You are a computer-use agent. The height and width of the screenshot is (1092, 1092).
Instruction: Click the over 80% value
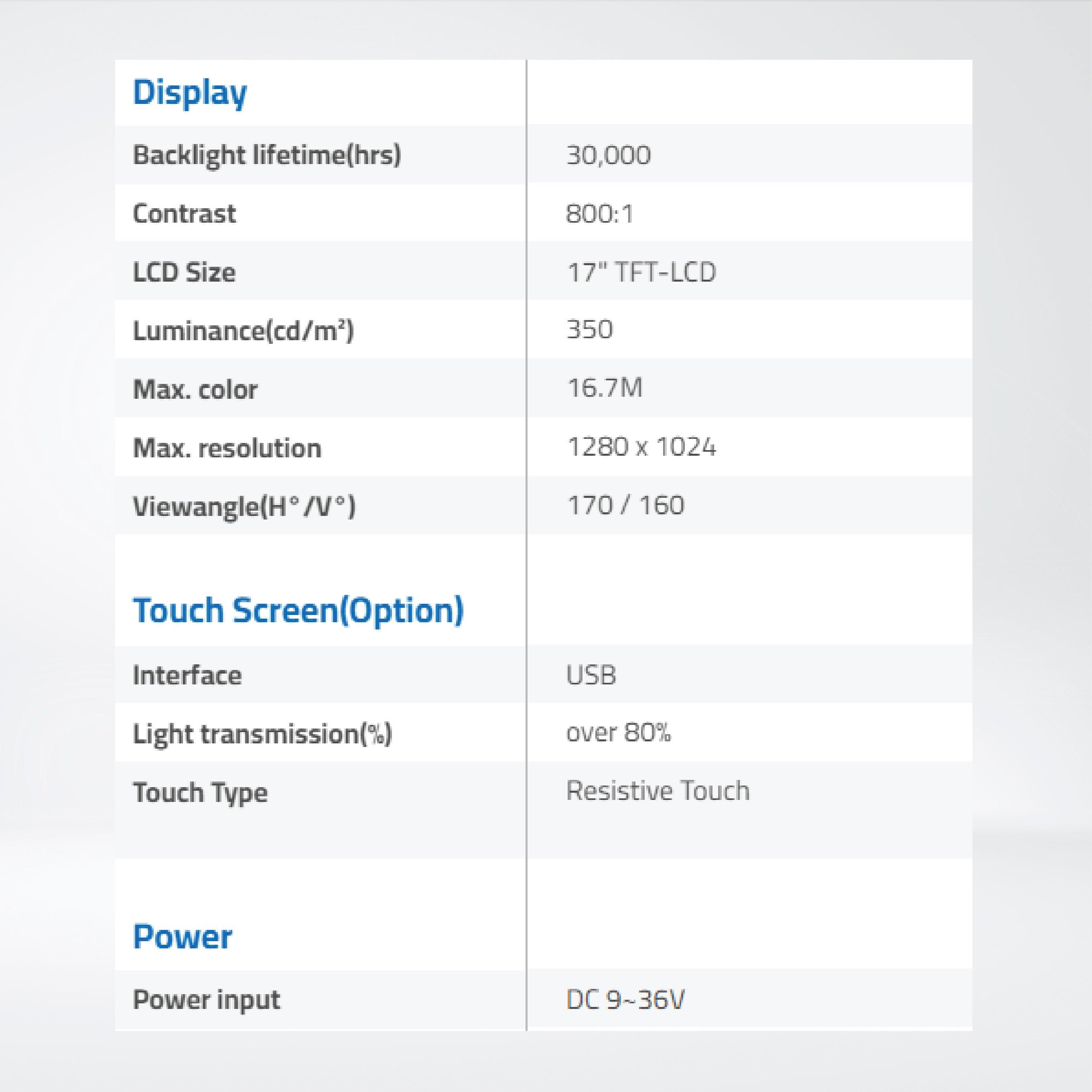619,733
